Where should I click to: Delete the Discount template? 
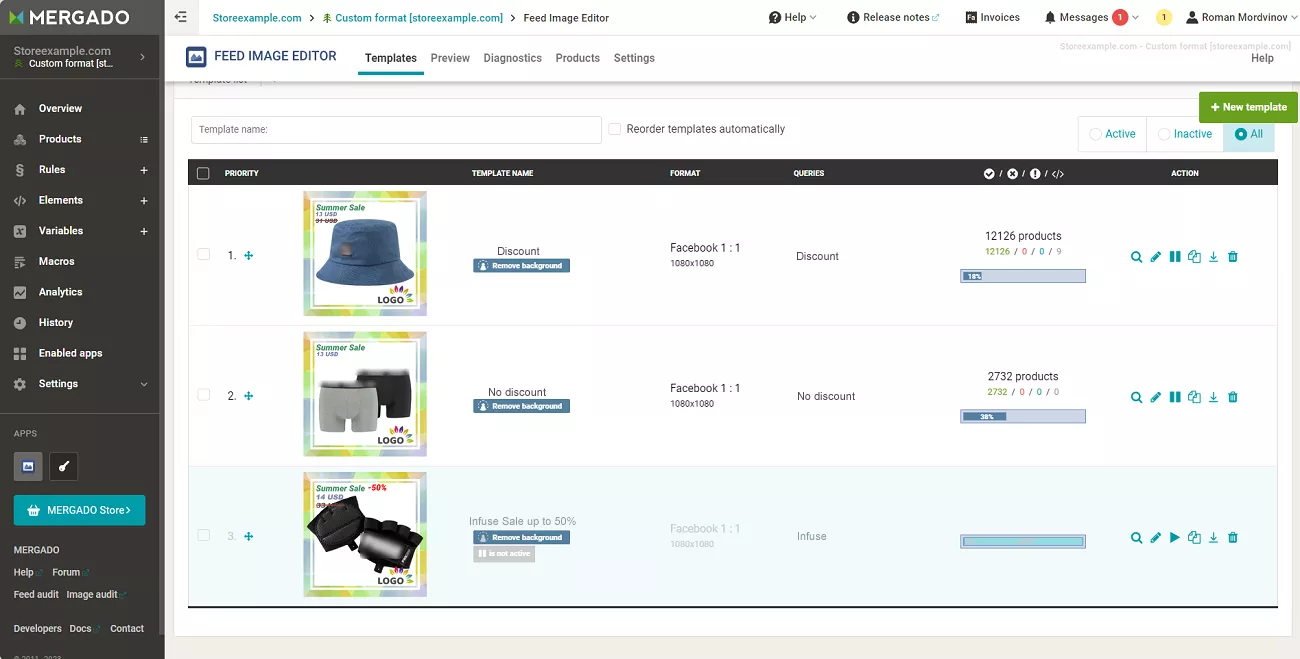1232,257
